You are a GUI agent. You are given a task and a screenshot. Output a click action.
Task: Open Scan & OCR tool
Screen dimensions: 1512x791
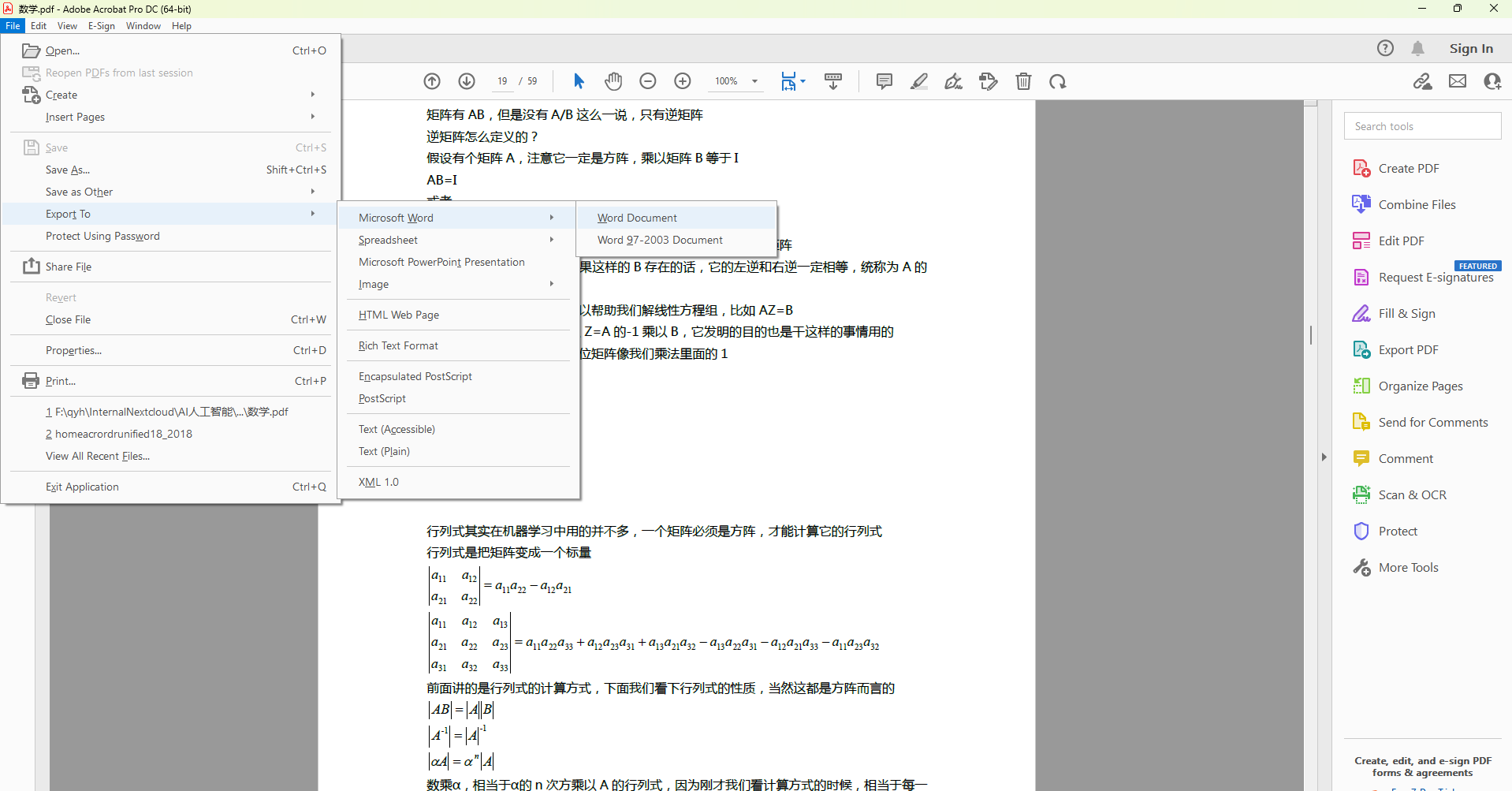tap(1412, 495)
